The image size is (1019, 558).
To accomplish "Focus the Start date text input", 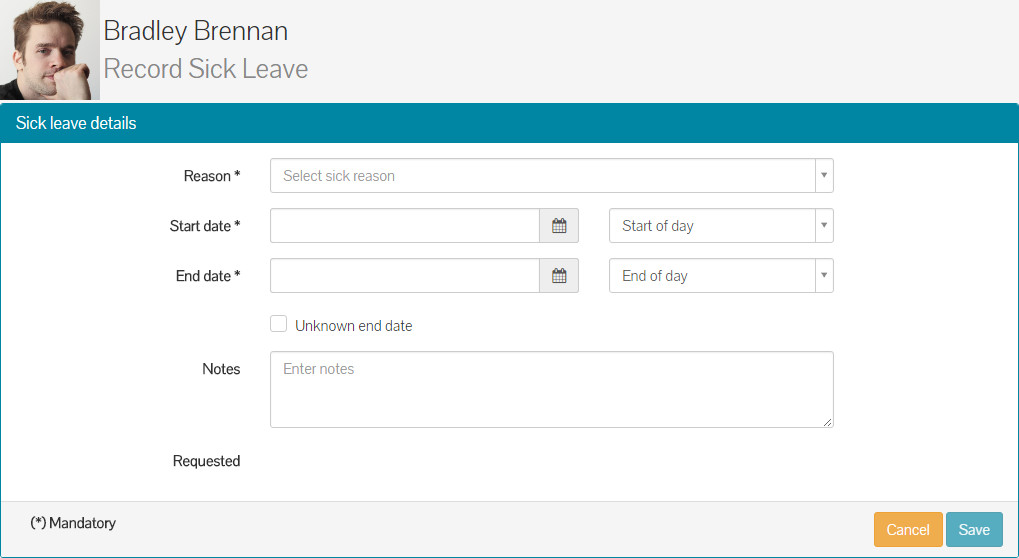I will [x=405, y=226].
